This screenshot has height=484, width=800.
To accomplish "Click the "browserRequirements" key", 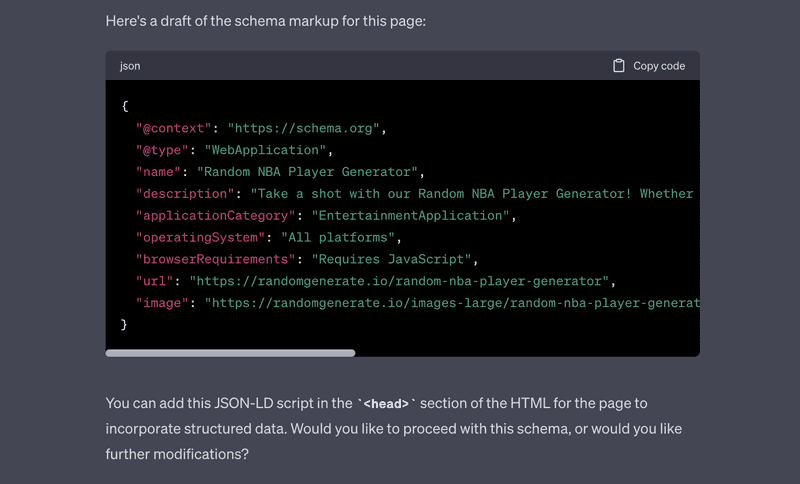I will [215, 260].
